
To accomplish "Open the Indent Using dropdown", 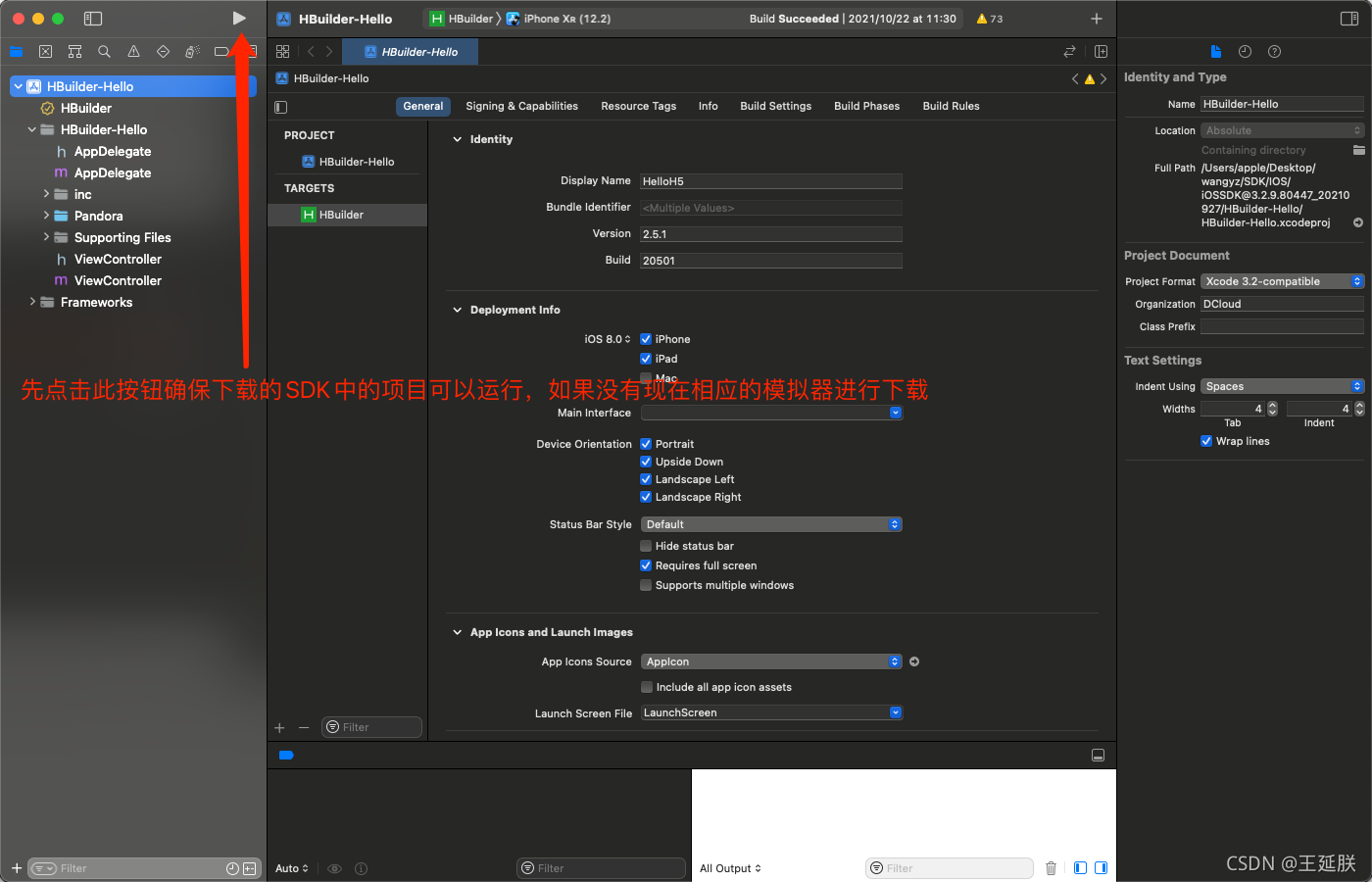I will pyautogui.click(x=1282, y=386).
